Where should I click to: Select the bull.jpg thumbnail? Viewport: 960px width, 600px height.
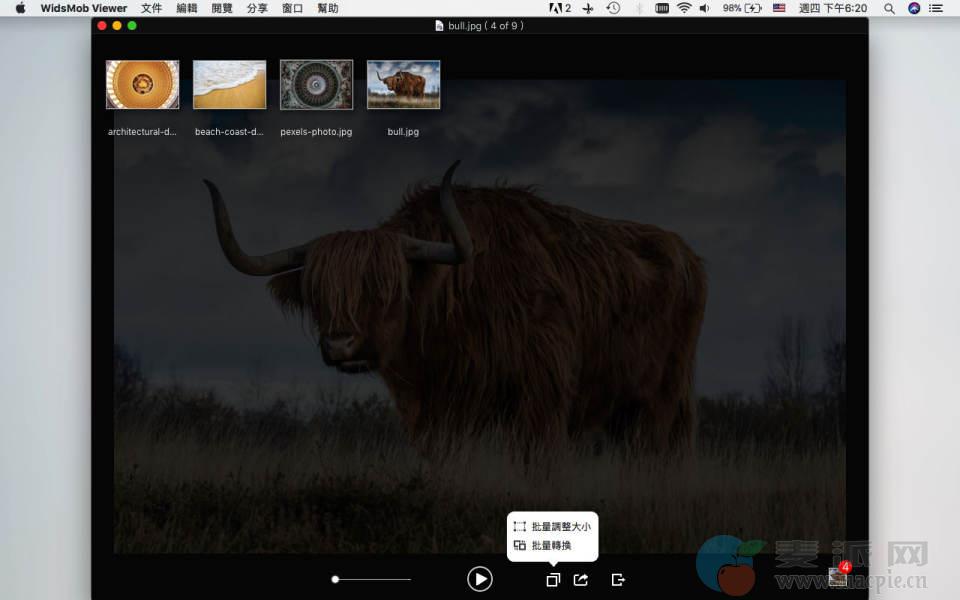[403, 85]
